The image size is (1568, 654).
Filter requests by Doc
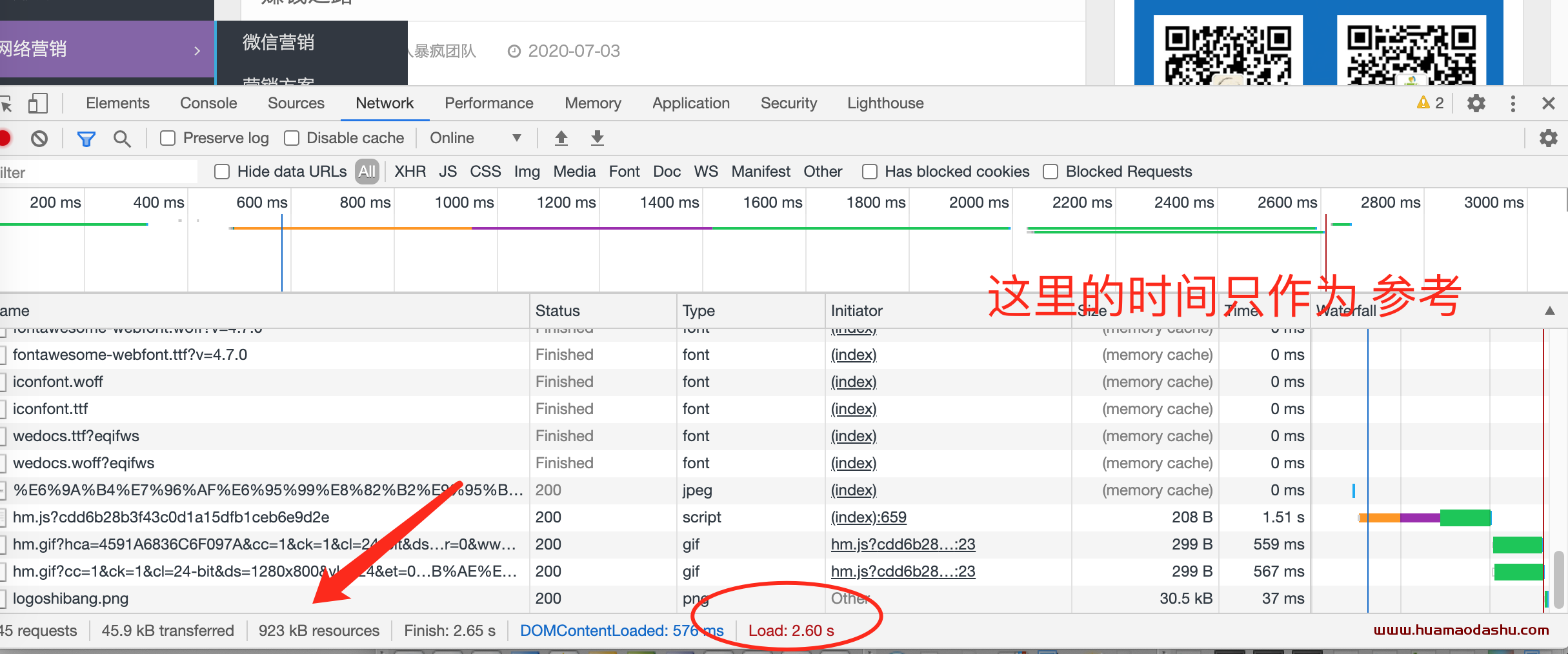click(x=667, y=172)
